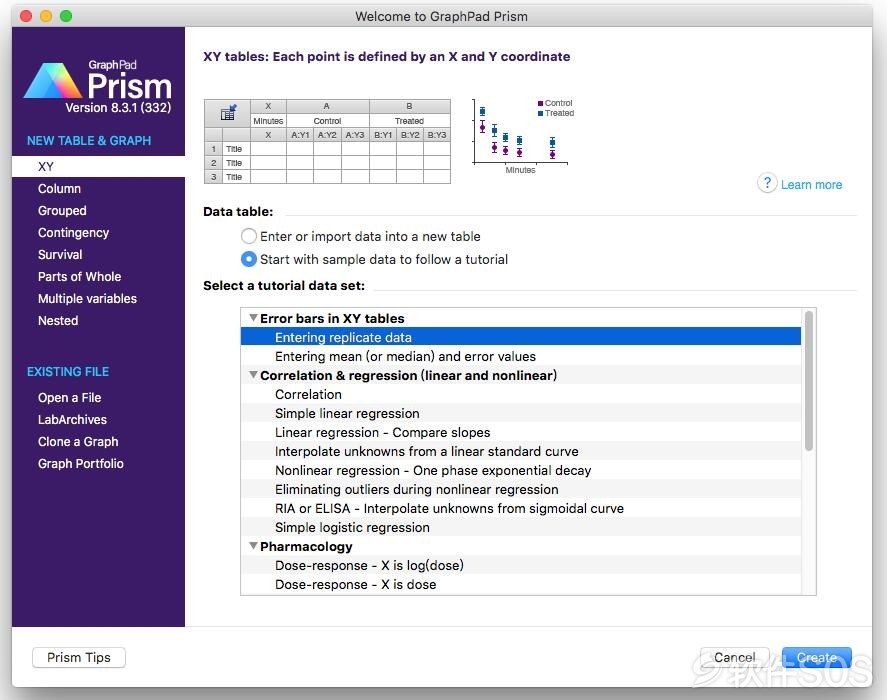The height and width of the screenshot is (700, 887).
Task: Click the Control column header in preview table
Action: [x=328, y=121]
